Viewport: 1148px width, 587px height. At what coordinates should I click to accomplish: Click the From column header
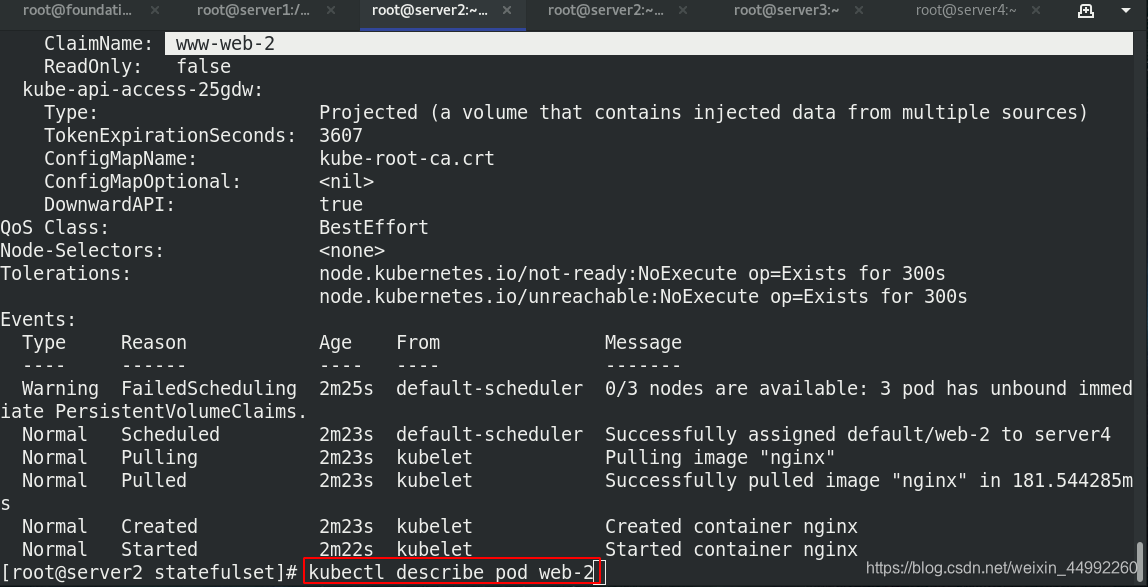pyautogui.click(x=418, y=343)
